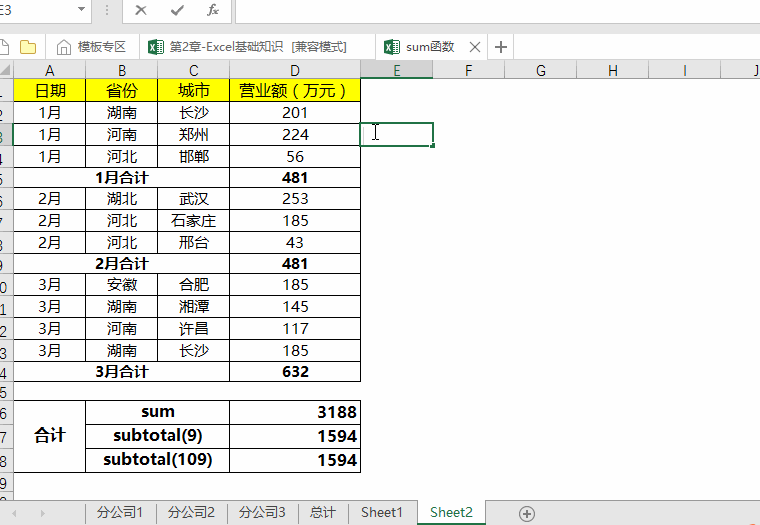Open the folder icon beside templates
760x525 pixels.
click(28, 47)
